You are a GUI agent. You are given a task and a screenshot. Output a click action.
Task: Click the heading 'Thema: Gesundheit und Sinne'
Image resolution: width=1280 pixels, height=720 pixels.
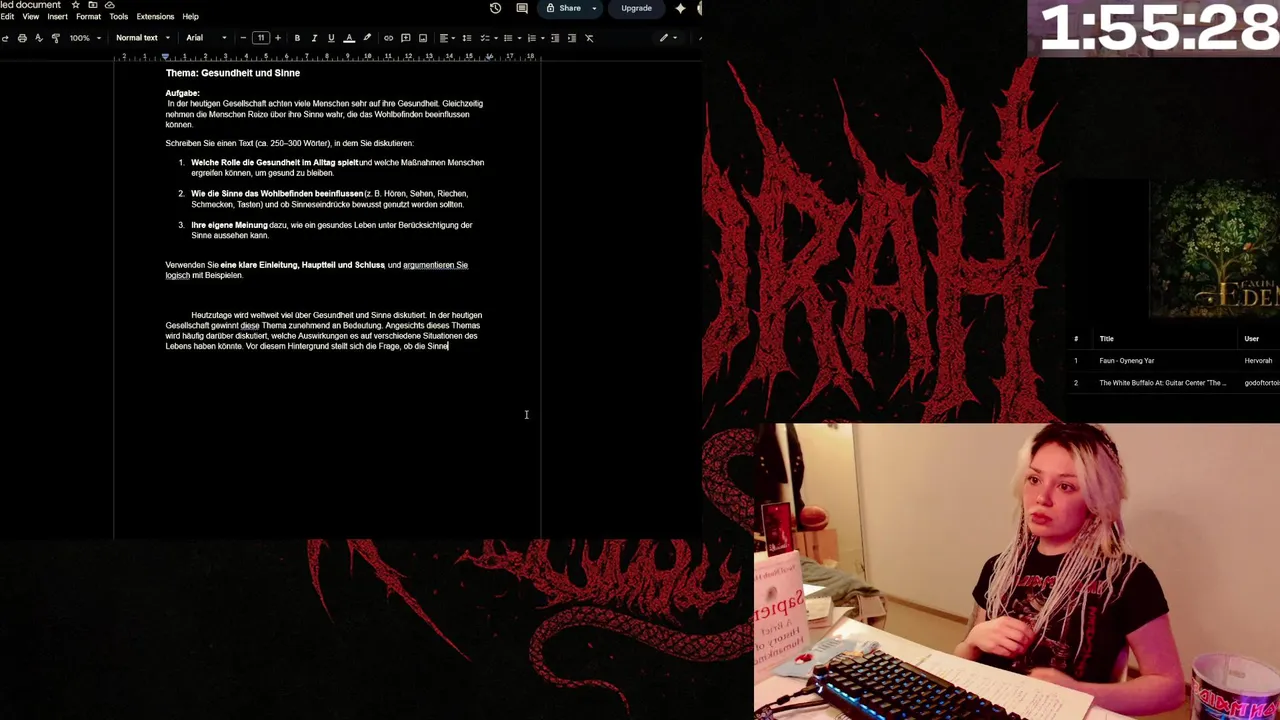tap(233, 73)
